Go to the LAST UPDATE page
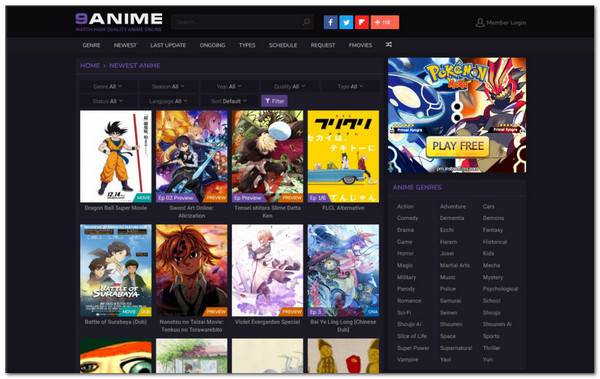Screen dimensions: 600x379 pyautogui.click(x=168, y=45)
